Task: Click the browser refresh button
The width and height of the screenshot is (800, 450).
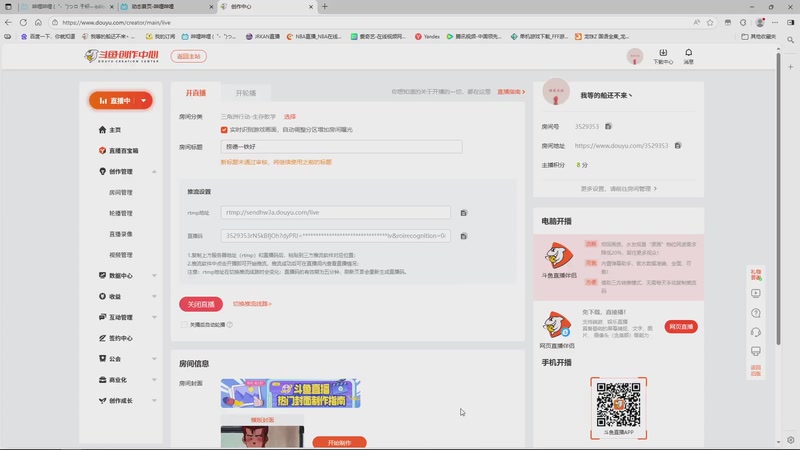Action: (x=23, y=22)
